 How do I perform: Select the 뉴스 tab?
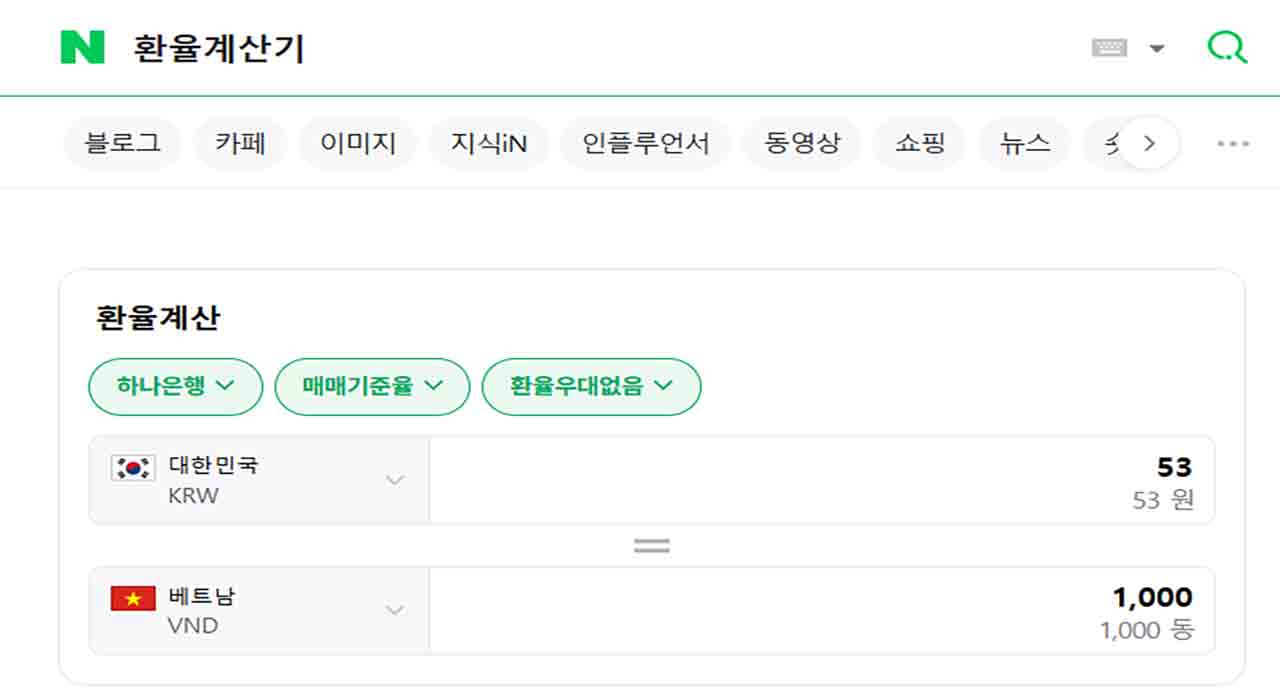(x=1024, y=143)
